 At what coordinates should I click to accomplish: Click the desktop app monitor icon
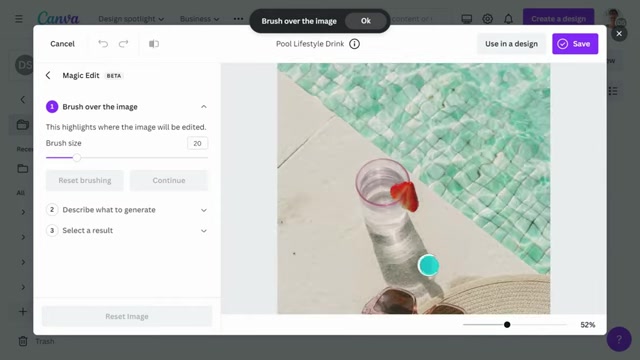[467, 19]
